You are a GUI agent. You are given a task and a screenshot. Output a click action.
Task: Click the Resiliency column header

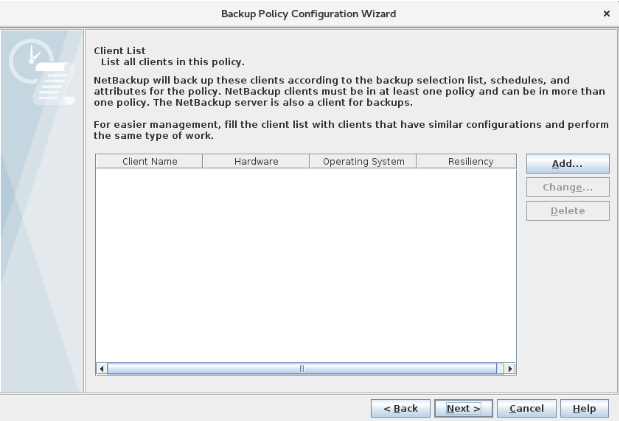467,162
